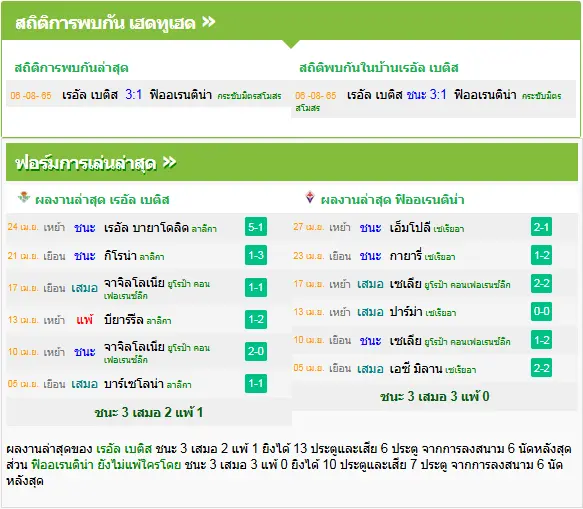The height and width of the screenshot is (509, 583).
Task: Select the สถิติพบกันในบ้านเรอัล เบติส heading
Action: click(379, 68)
